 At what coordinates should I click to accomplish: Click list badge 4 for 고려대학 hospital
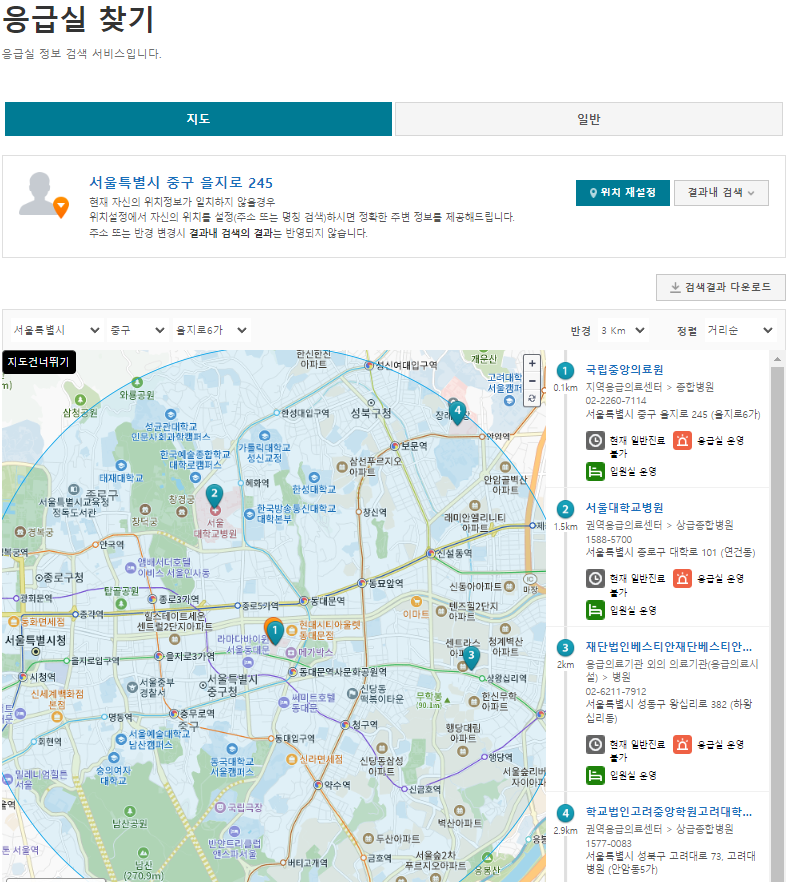point(565,813)
